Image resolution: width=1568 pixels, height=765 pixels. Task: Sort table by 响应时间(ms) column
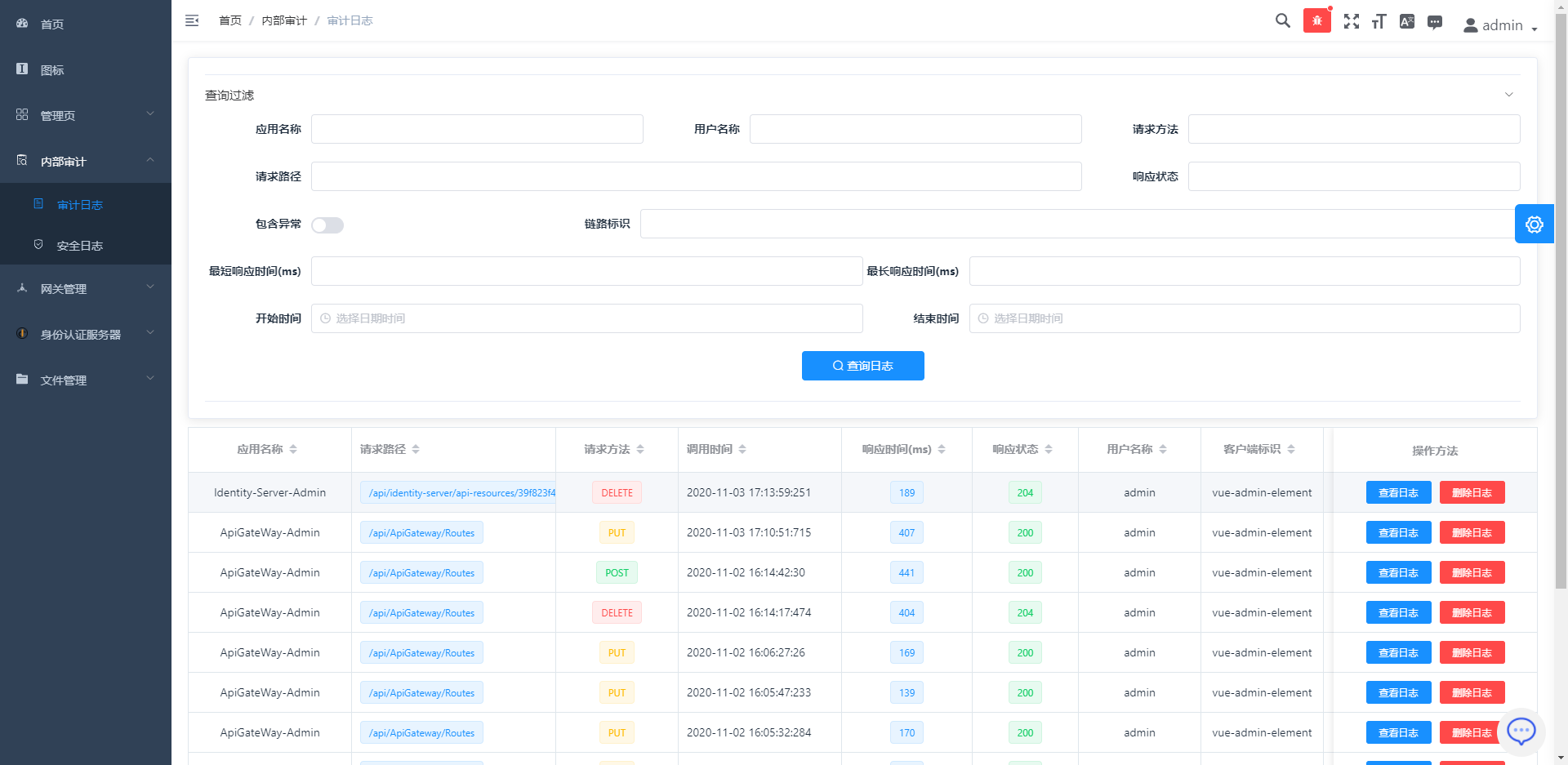pyautogui.click(x=942, y=449)
